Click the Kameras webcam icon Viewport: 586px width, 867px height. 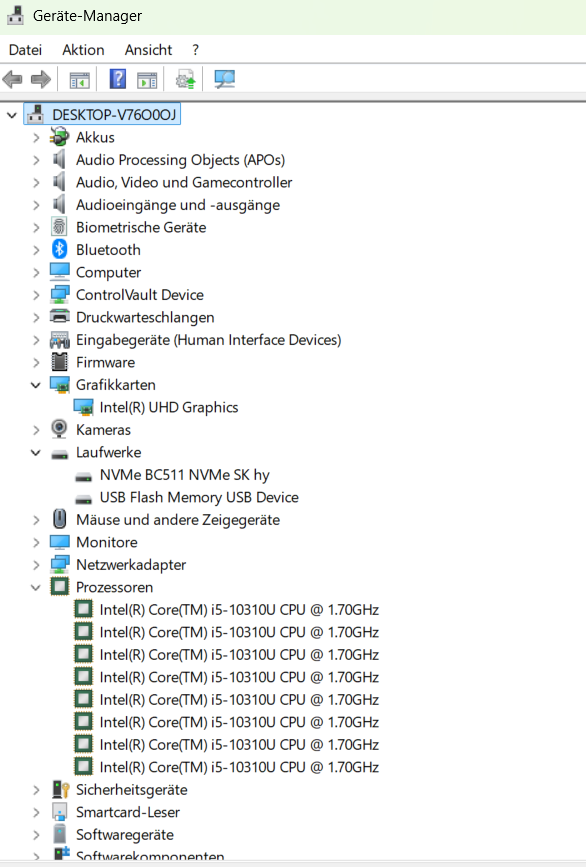pyautogui.click(x=59, y=429)
